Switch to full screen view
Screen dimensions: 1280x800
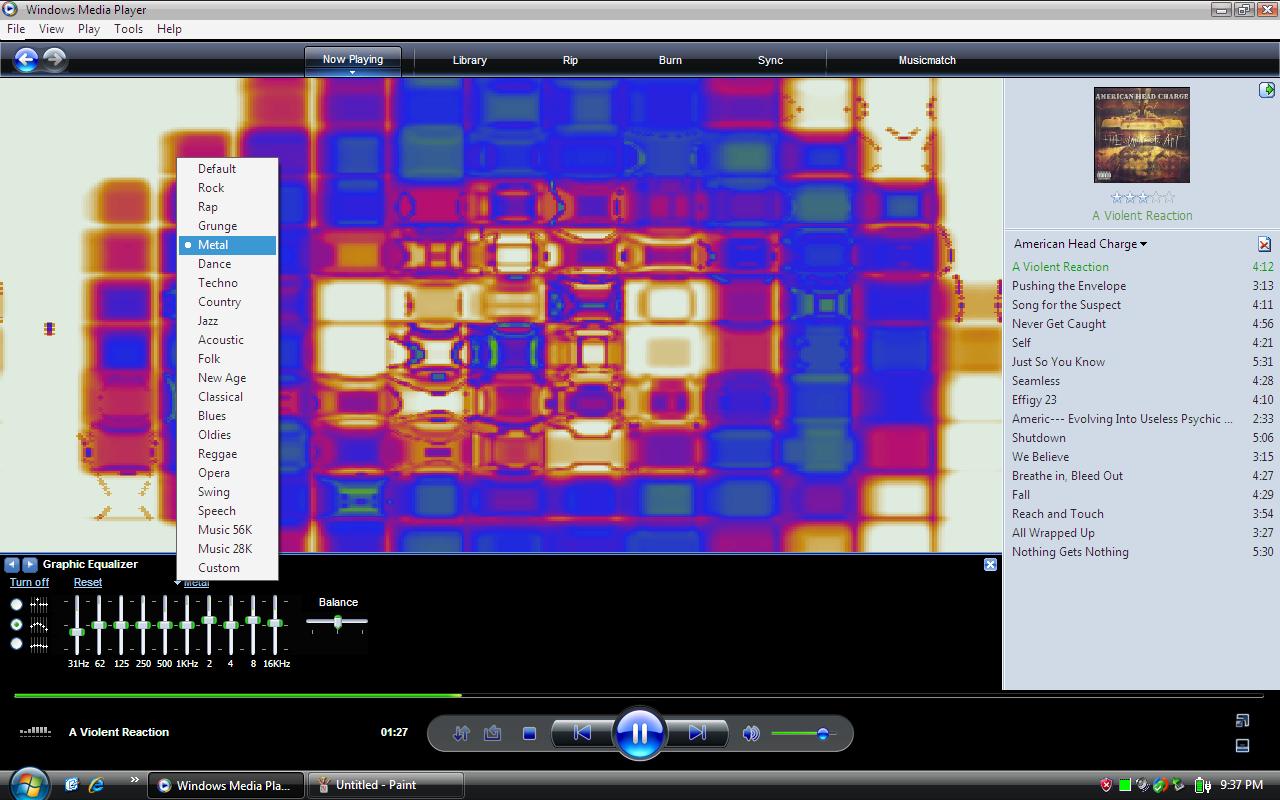pyautogui.click(x=1243, y=720)
